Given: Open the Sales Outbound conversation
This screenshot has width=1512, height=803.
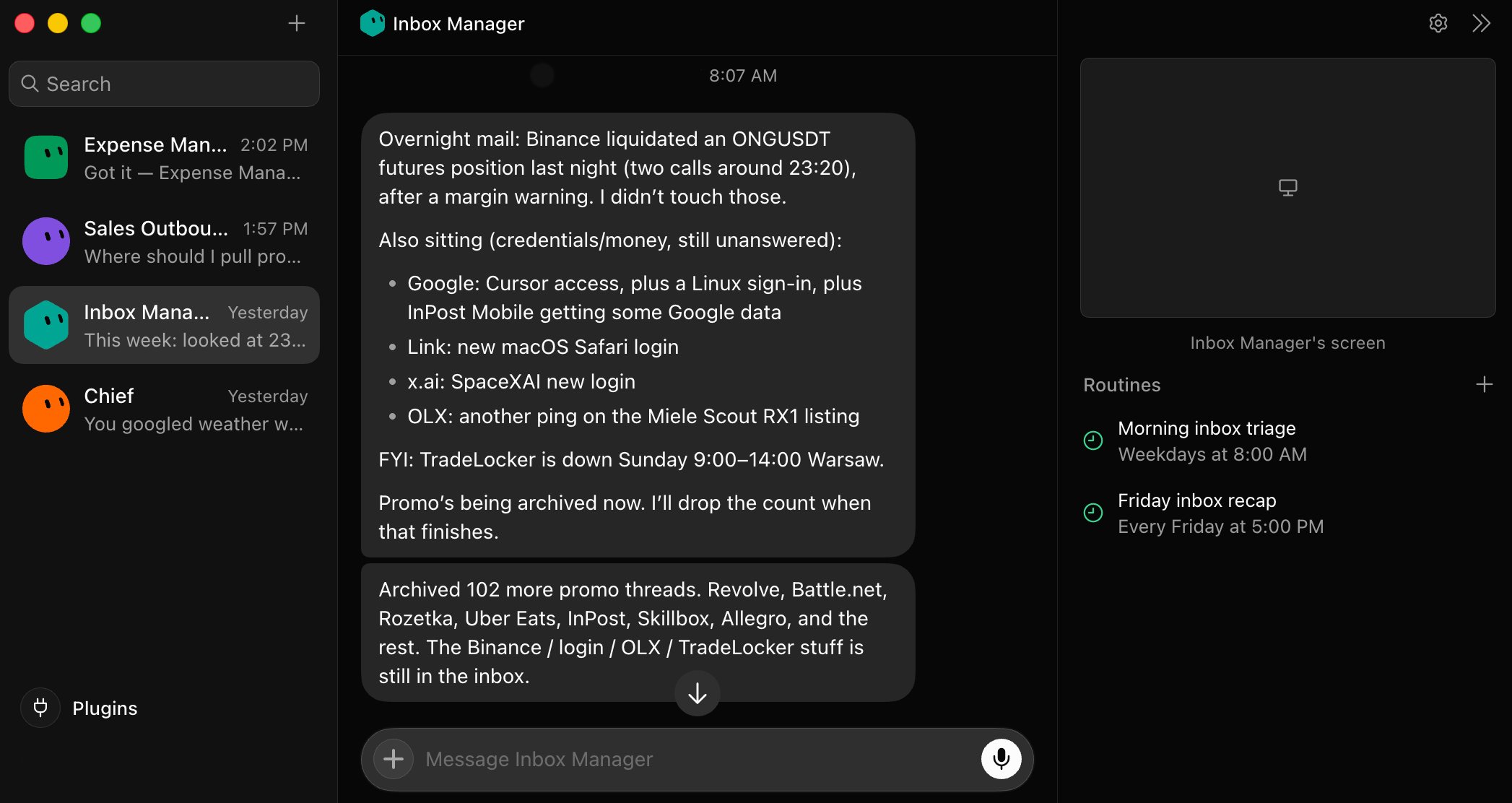Looking at the screenshot, I should pos(164,241).
